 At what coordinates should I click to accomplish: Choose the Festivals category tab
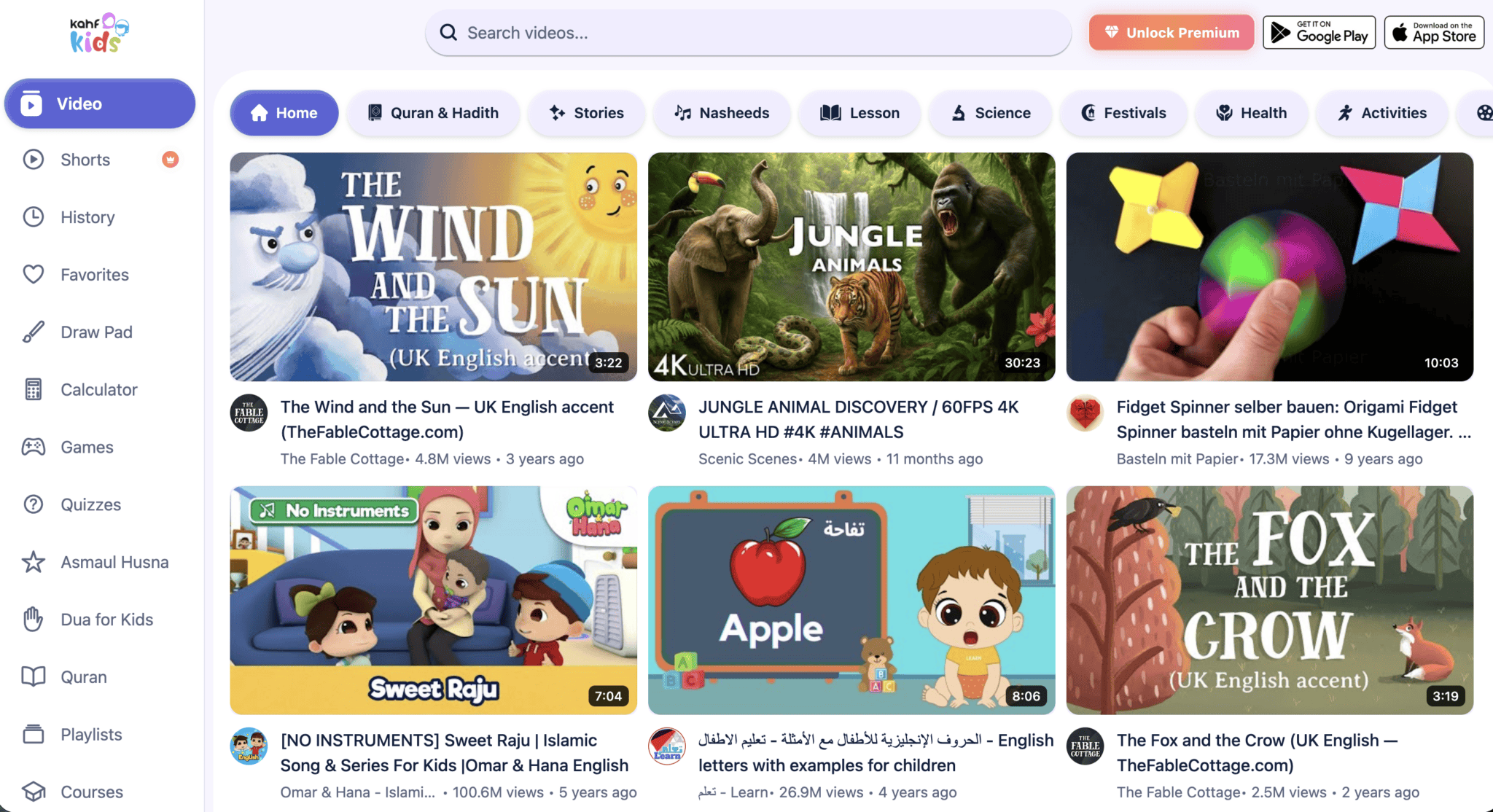pos(1123,113)
